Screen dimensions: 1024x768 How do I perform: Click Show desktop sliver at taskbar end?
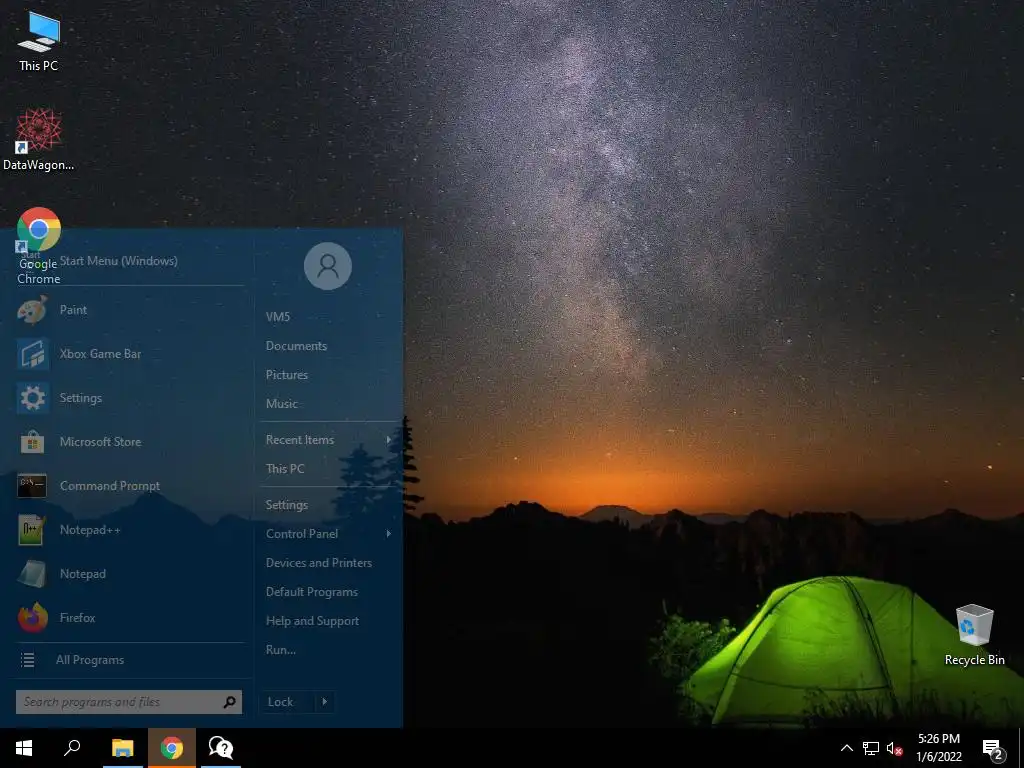[x=1021, y=748]
